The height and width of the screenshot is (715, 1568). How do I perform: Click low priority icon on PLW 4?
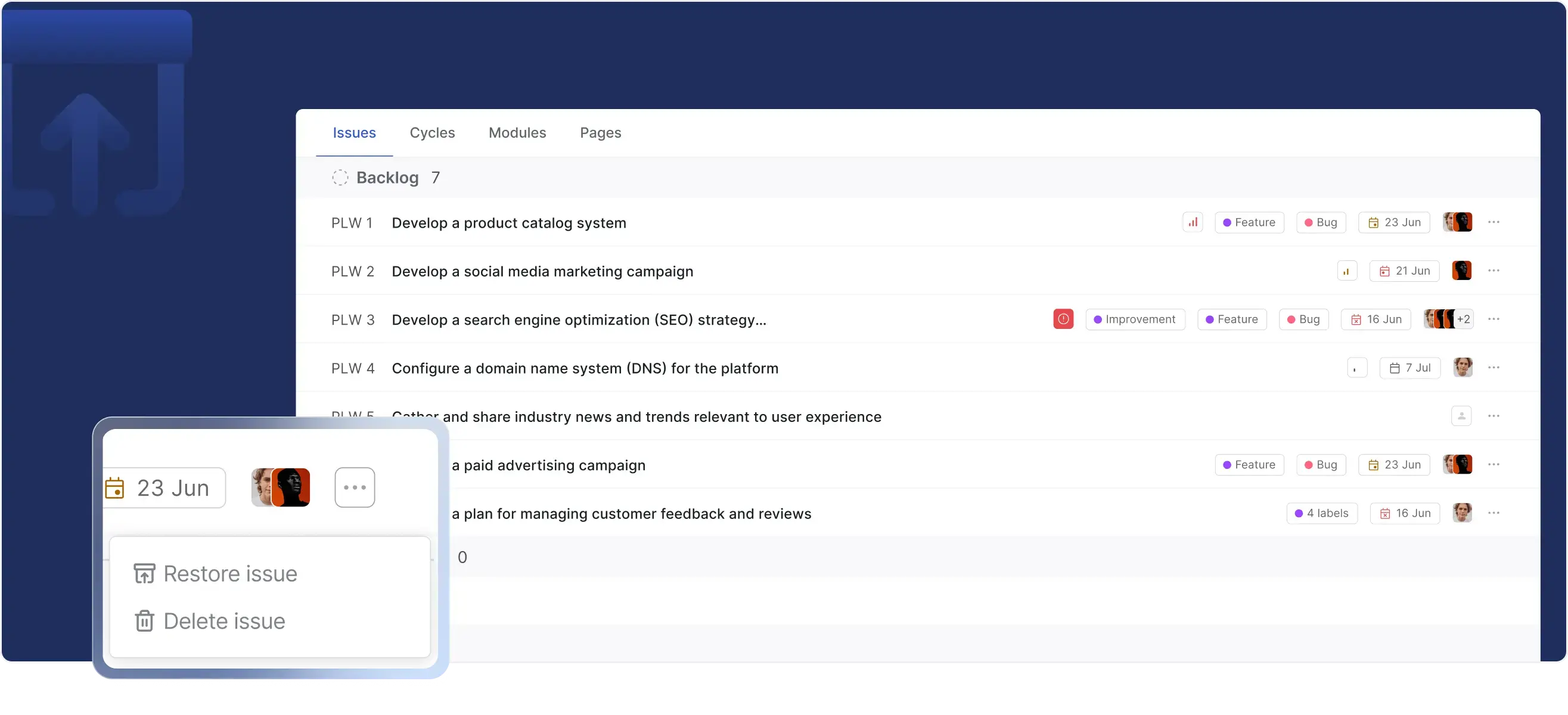click(x=1357, y=368)
